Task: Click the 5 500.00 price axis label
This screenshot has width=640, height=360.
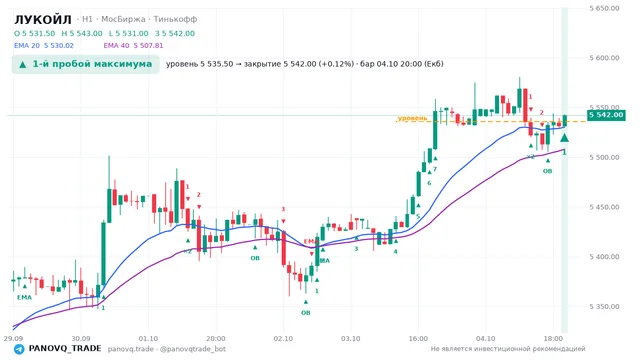Action: point(604,158)
